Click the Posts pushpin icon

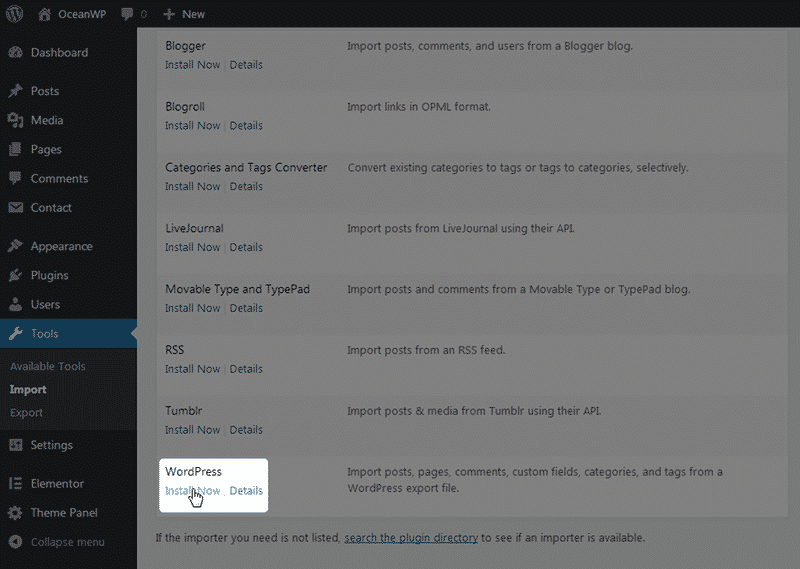[15, 91]
